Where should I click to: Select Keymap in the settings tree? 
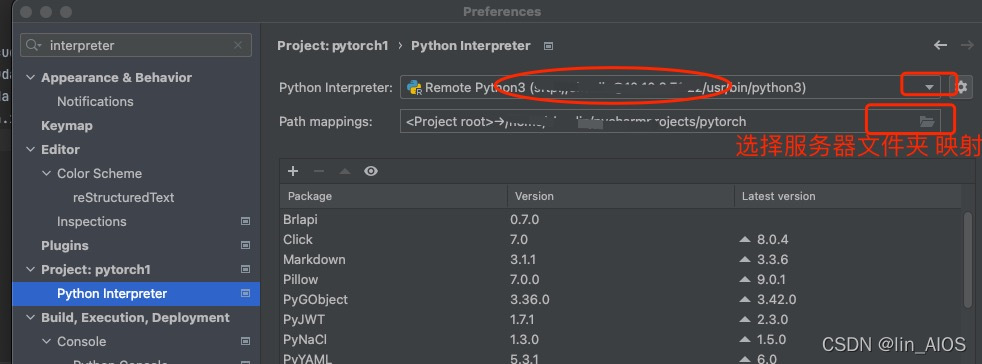pos(66,125)
